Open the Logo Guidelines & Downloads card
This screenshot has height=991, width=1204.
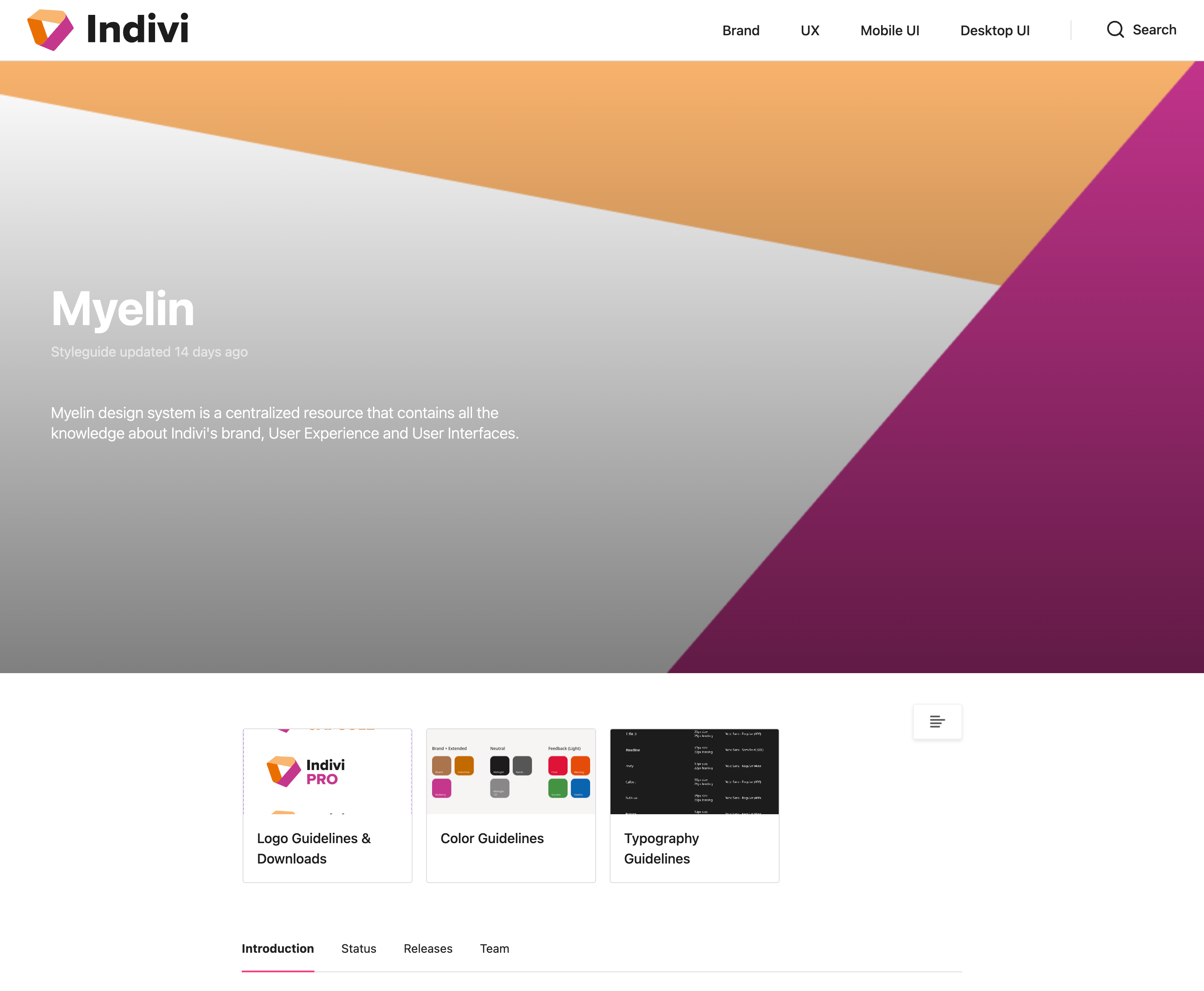coord(327,805)
